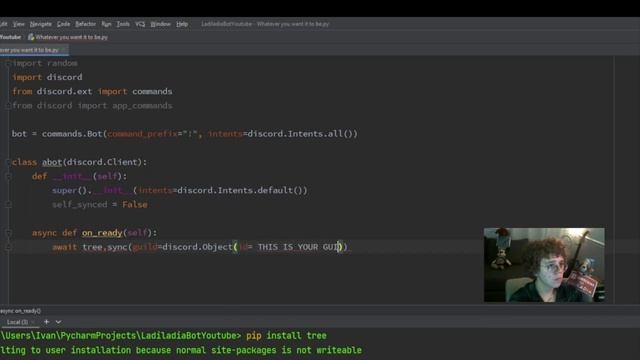Open the Navigate menu
This screenshot has width=640, height=360.
(40, 24)
